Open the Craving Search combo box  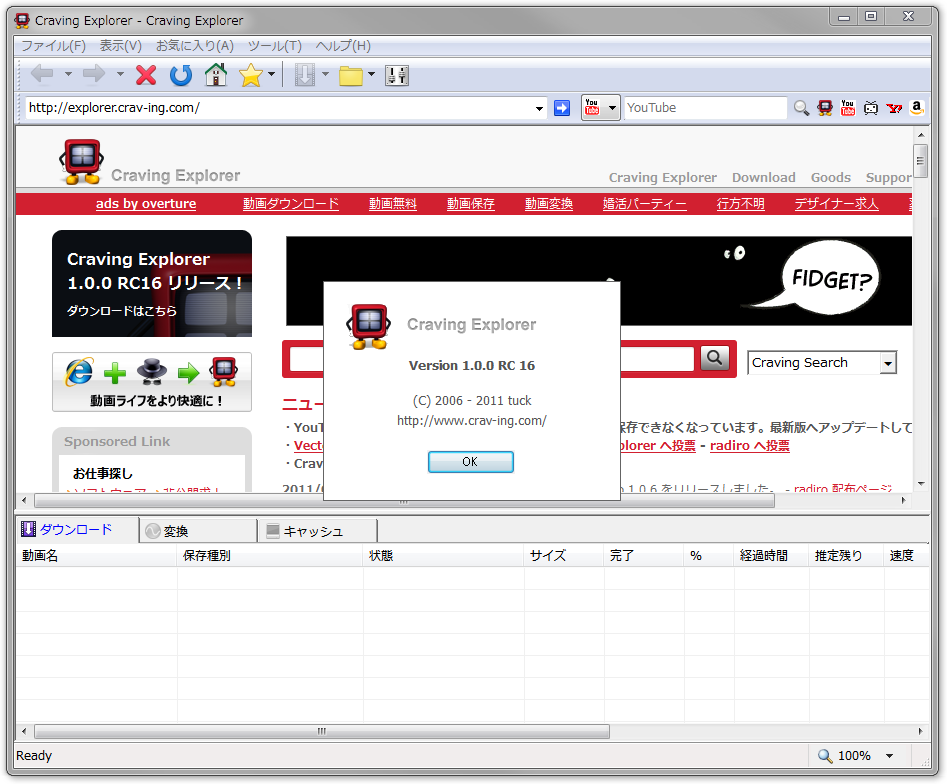coord(821,363)
